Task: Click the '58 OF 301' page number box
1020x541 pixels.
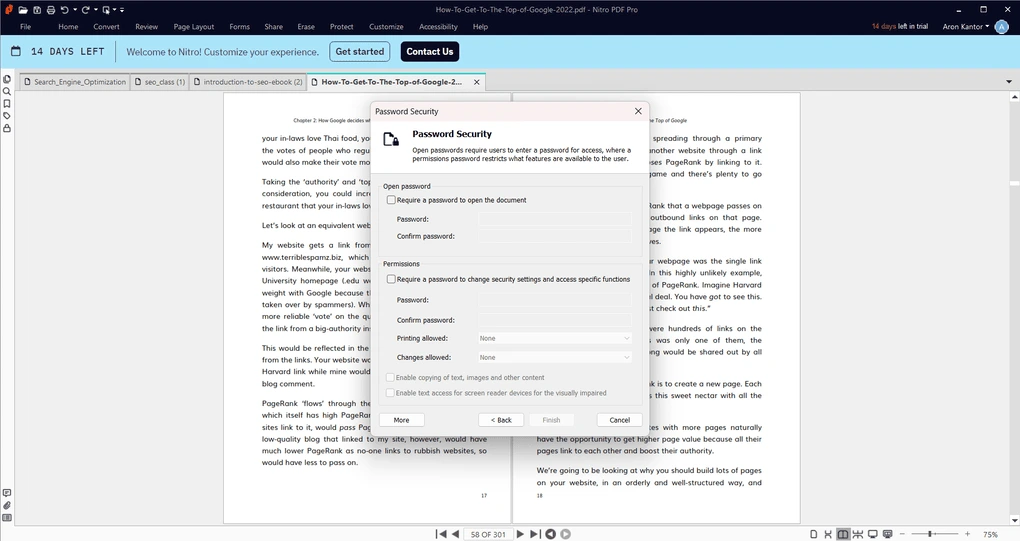Action: pos(488,534)
